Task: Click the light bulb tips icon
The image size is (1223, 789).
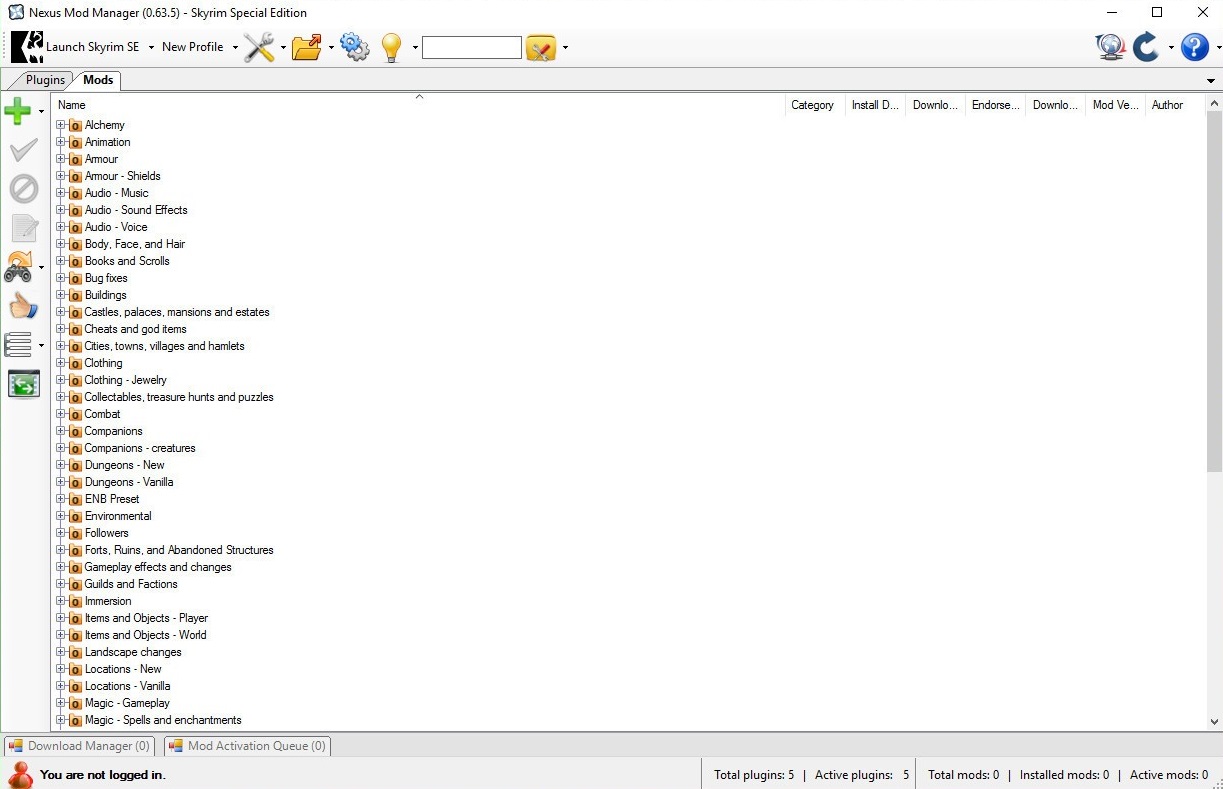Action: 391,47
